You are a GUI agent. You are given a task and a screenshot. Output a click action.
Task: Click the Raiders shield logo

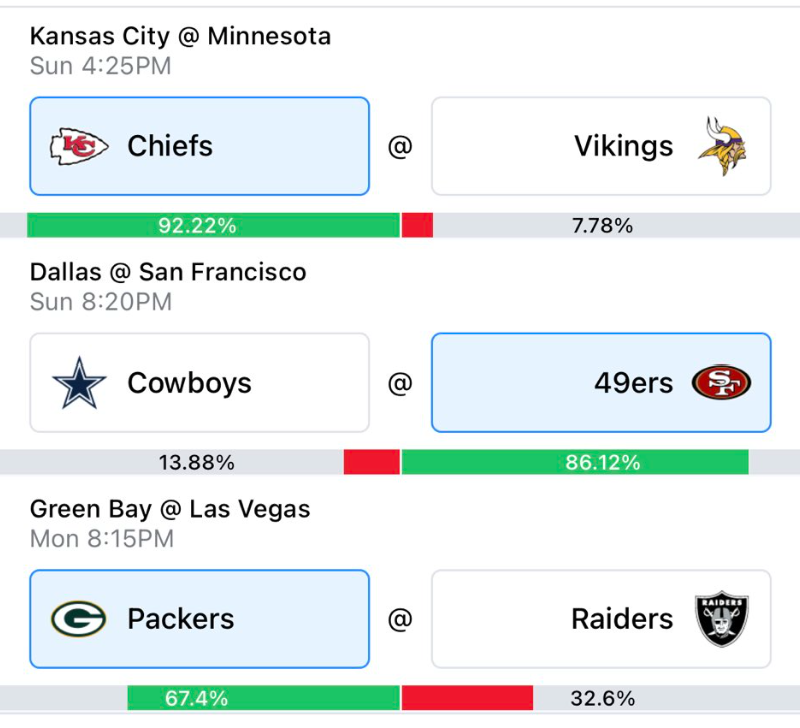click(721, 619)
